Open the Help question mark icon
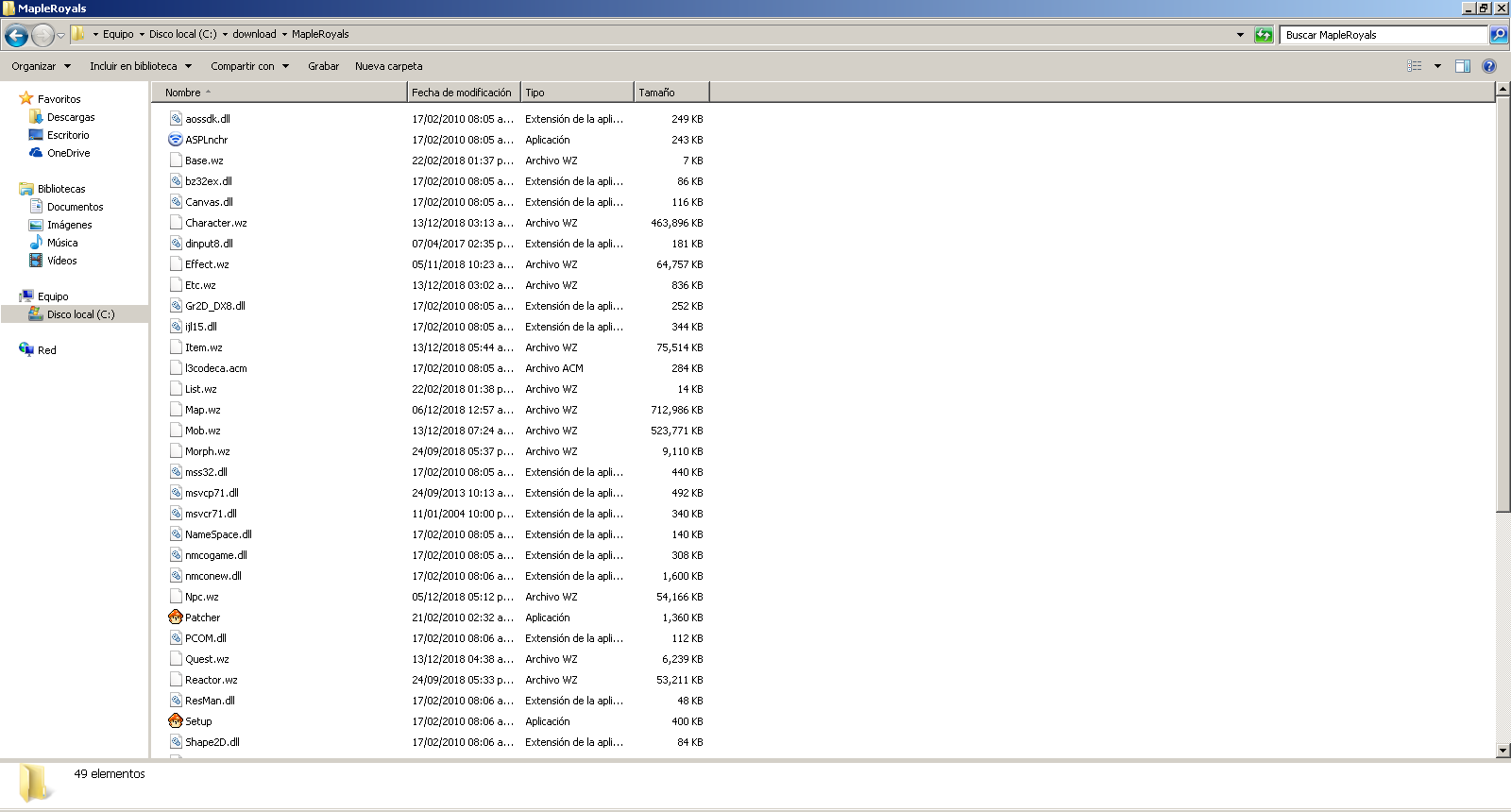 coord(1489,66)
